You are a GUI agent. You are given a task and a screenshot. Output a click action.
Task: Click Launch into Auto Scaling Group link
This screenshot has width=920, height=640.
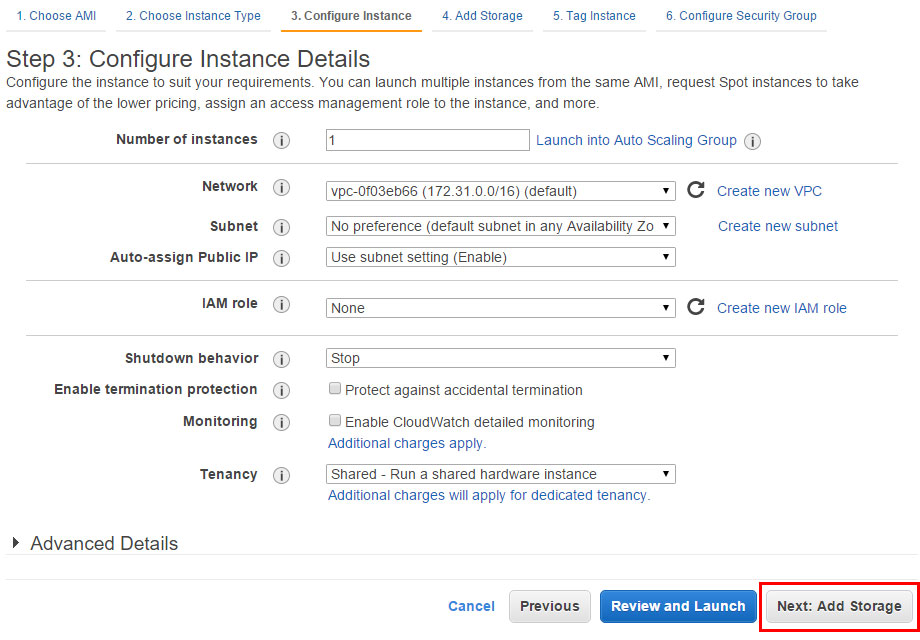(x=636, y=141)
